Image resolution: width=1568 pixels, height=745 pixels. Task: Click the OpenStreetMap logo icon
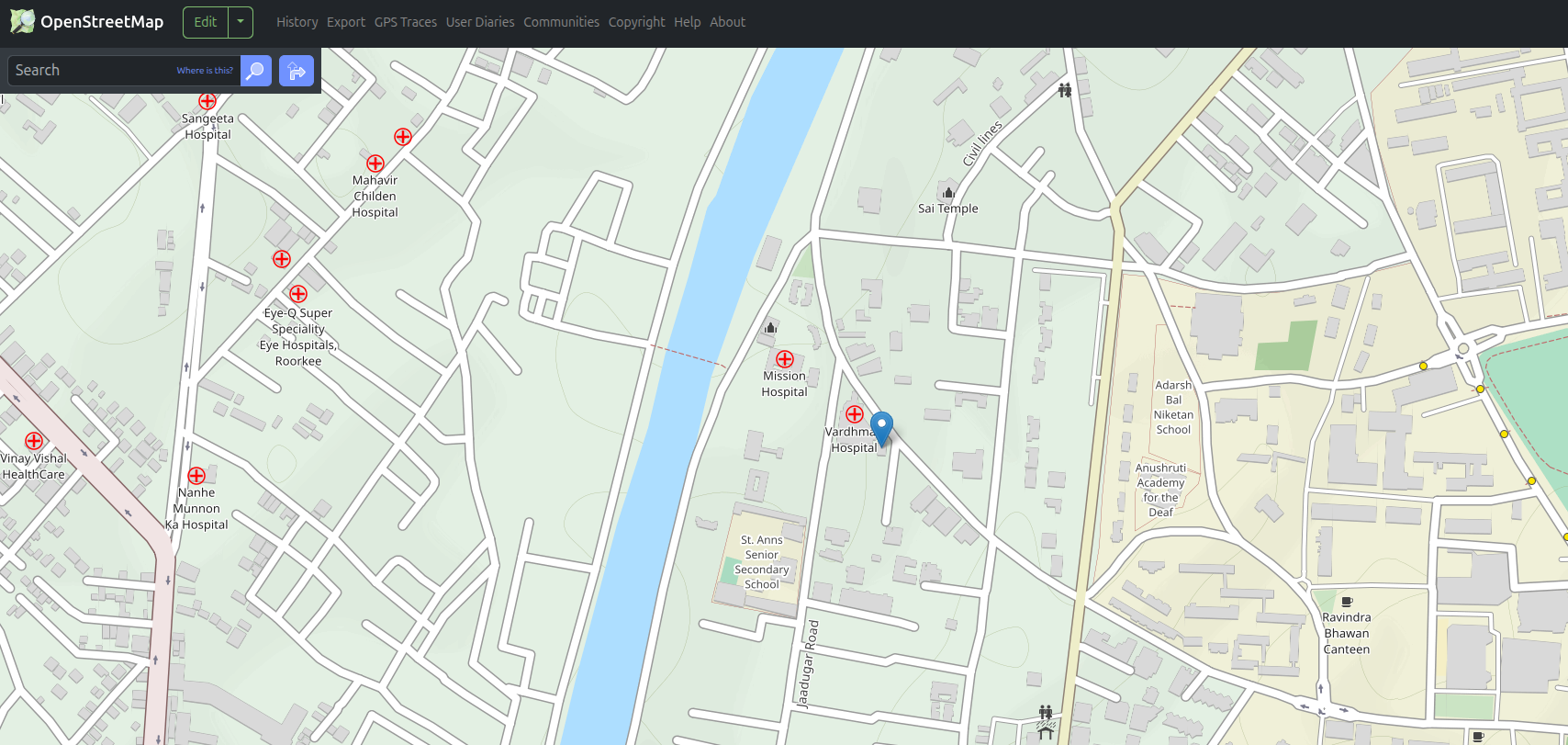[22, 21]
